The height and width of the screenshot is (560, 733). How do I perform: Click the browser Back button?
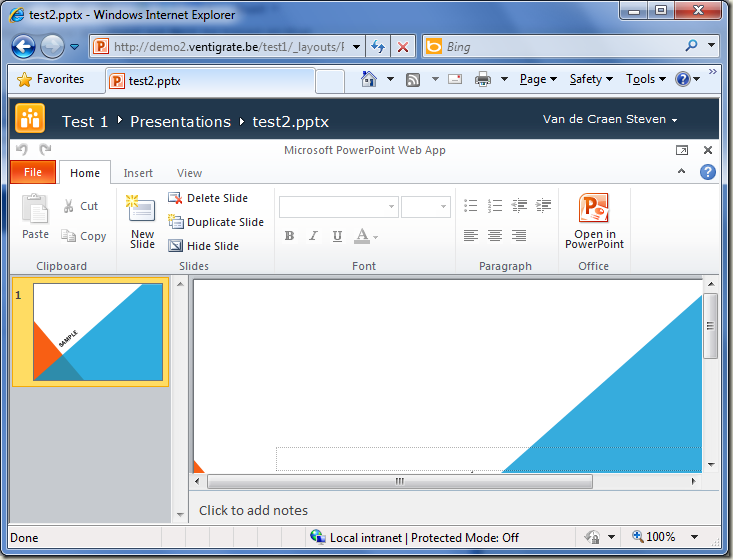pos(23,46)
